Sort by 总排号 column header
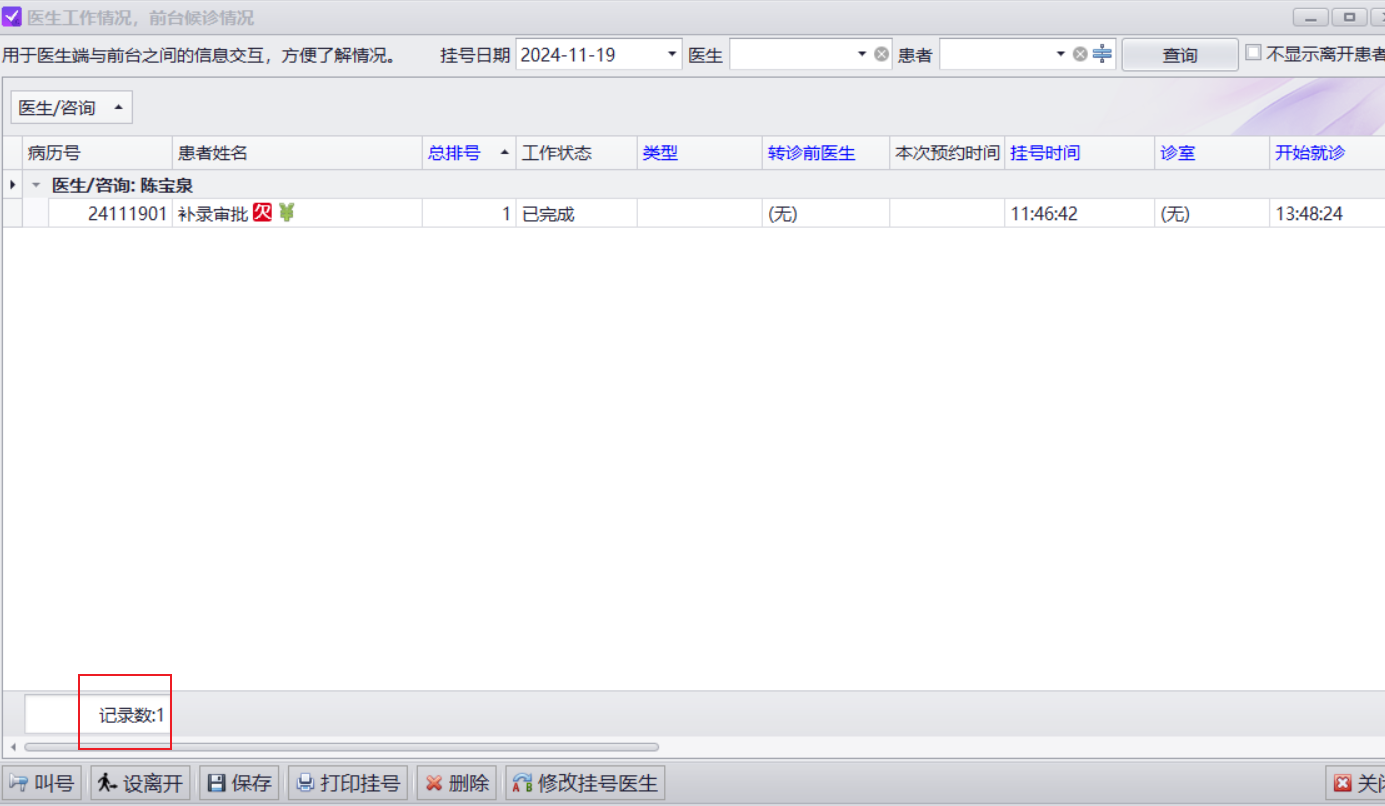The height and width of the screenshot is (806, 1385). click(x=469, y=153)
